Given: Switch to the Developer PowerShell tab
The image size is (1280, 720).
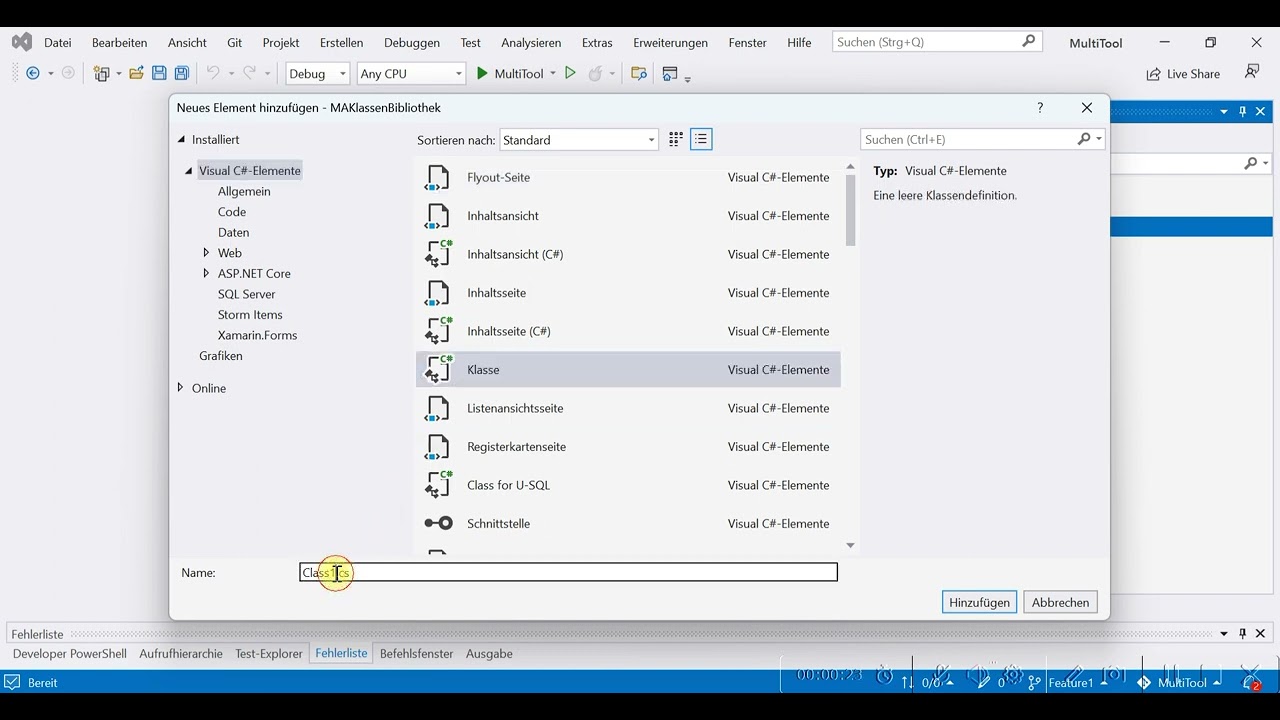Looking at the screenshot, I should (x=70, y=654).
